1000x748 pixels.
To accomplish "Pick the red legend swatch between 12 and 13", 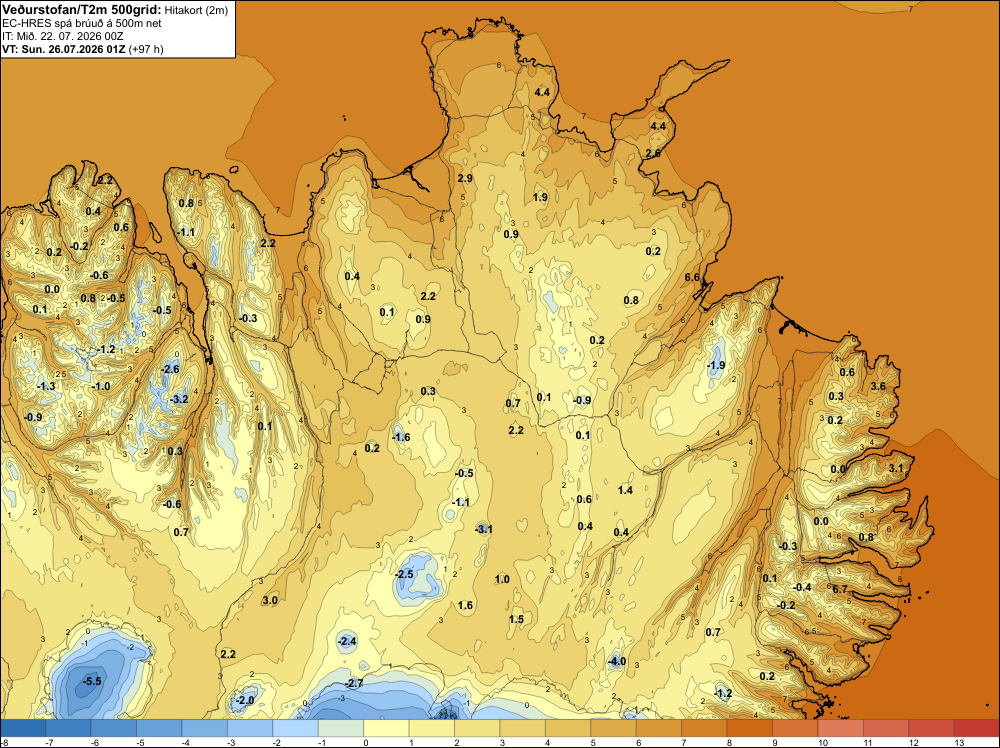I will (931, 728).
